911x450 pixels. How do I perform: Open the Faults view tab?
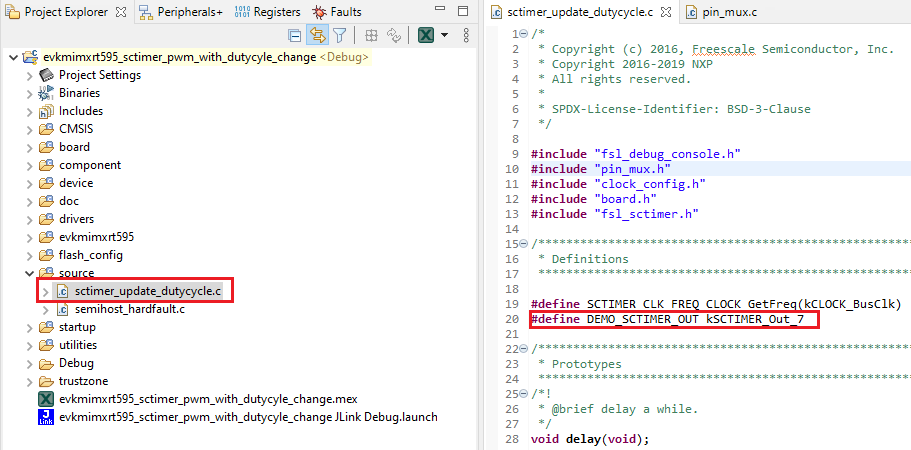[x=337, y=12]
